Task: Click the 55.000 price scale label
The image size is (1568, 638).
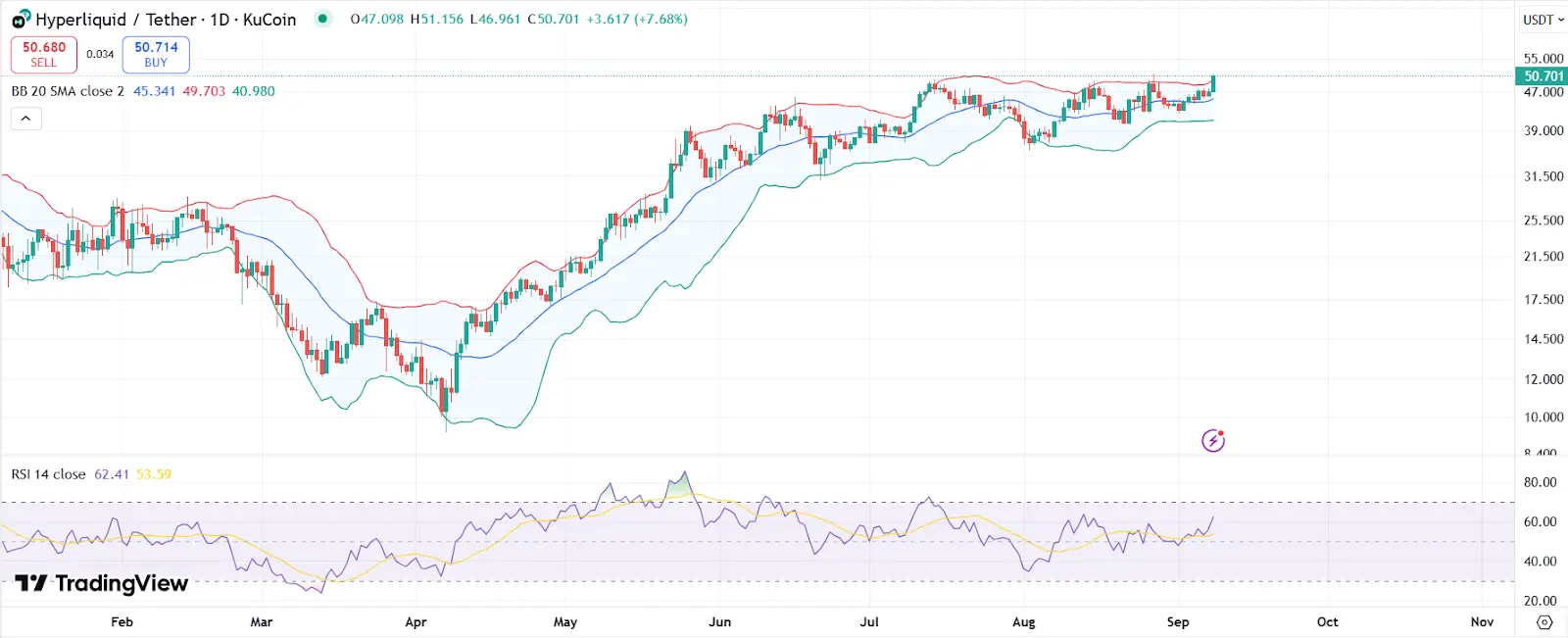Action: coord(1543,59)
